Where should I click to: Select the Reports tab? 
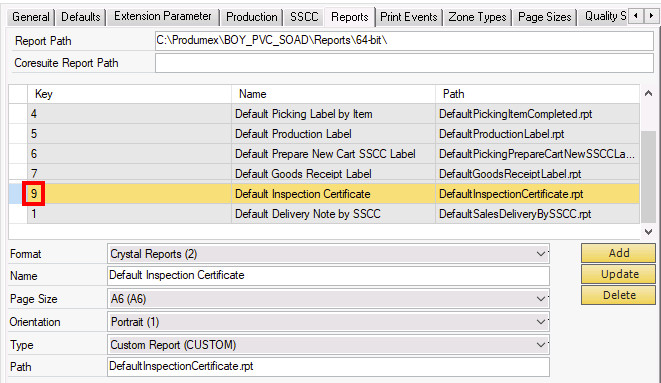[x=349, y=17]
